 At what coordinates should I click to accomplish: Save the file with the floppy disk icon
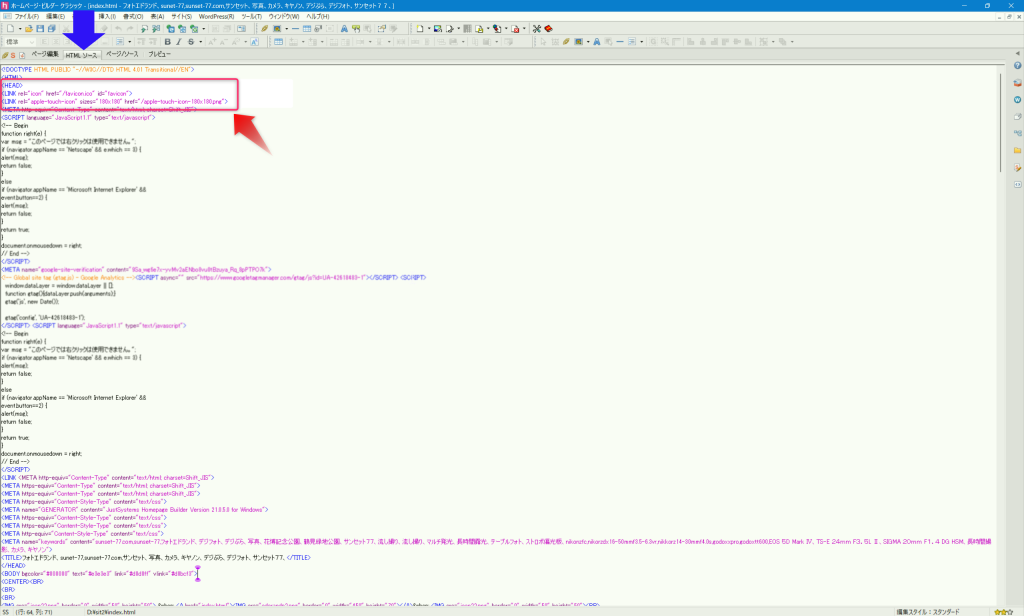(40, 29)
